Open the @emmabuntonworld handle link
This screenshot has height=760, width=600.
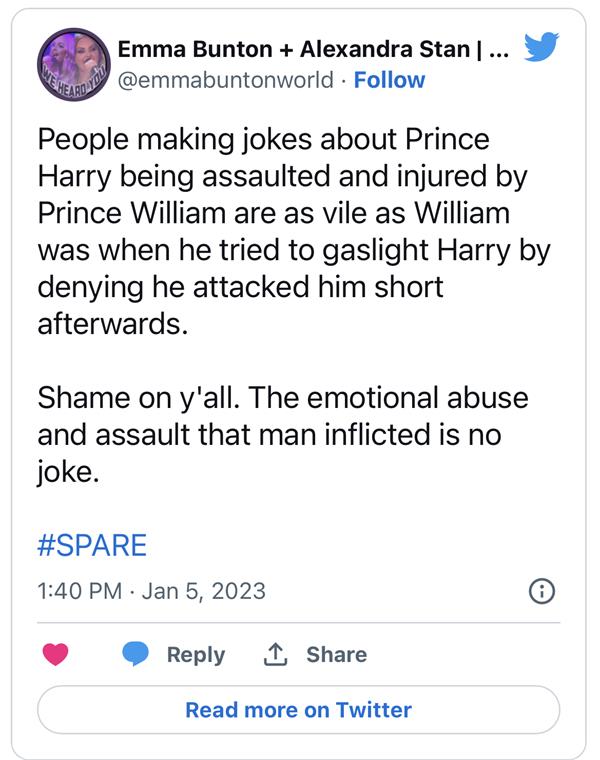coord(227,80)
